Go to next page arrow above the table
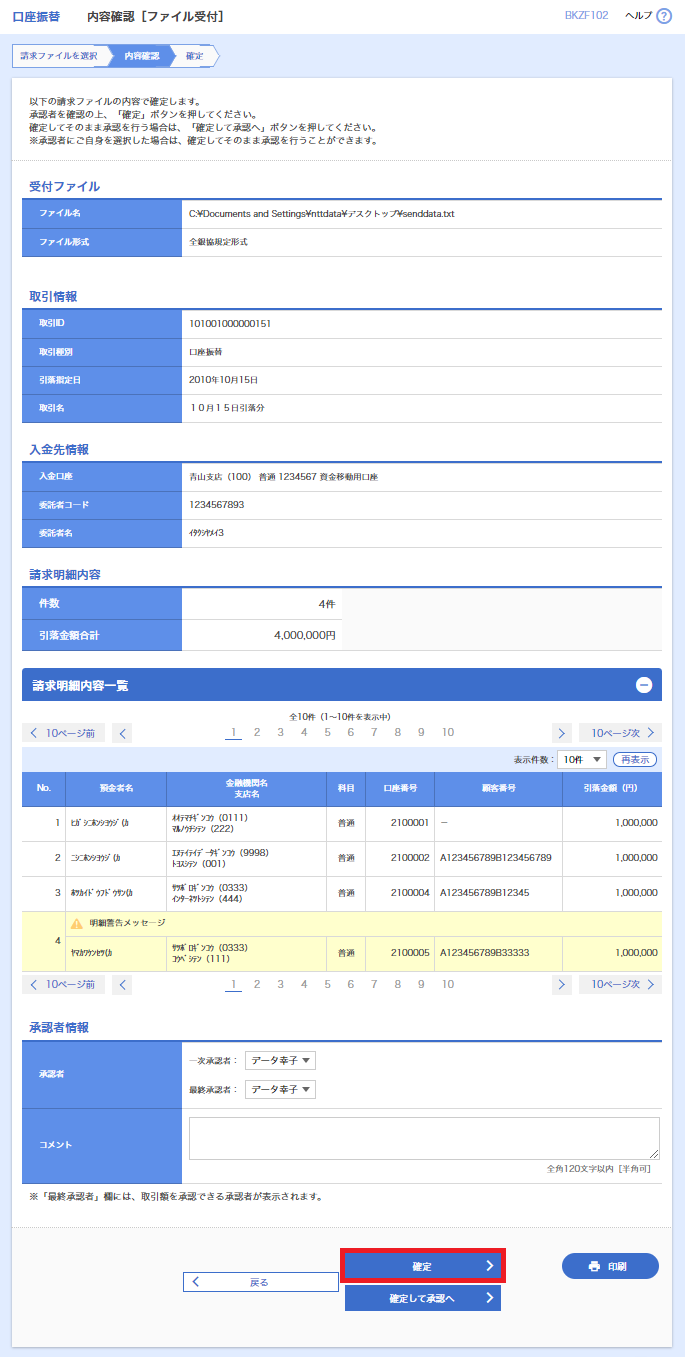The image size is (685, 1357). point(563,733)
